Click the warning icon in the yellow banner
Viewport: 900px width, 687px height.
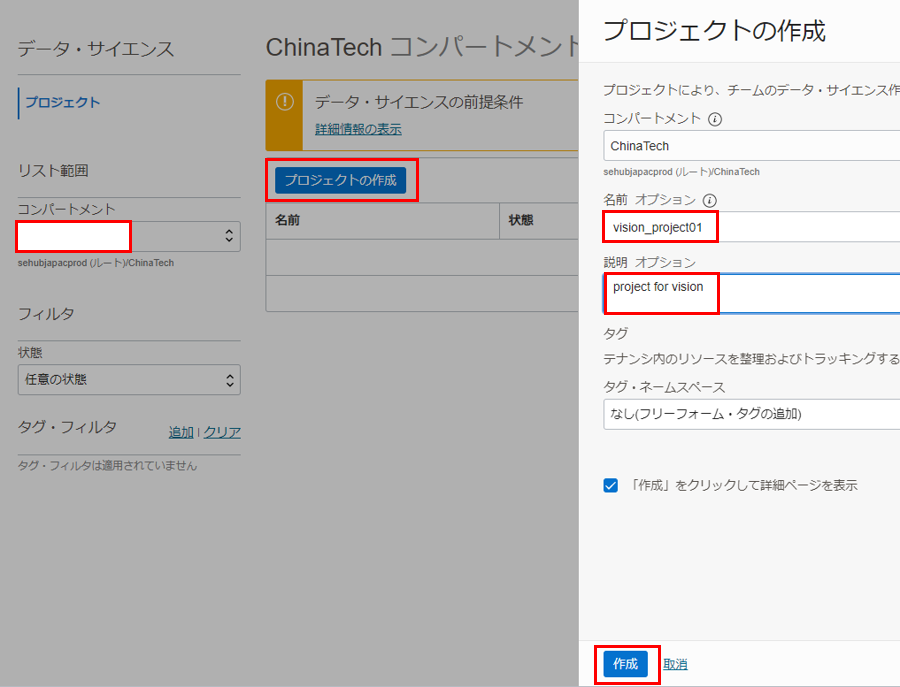coord(285,103)
